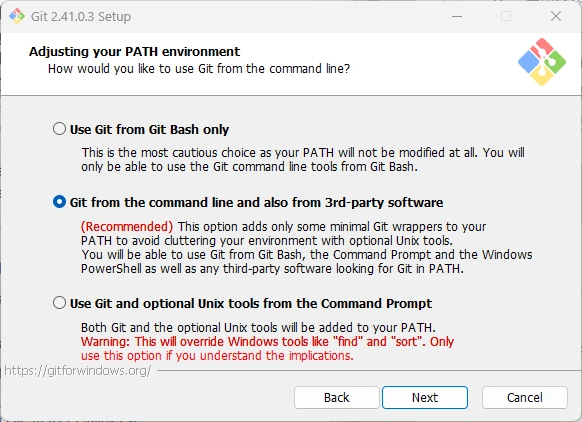
Task: Click the Git icon in the title bar
Action: pyautogui.click(x=17, y=16)
